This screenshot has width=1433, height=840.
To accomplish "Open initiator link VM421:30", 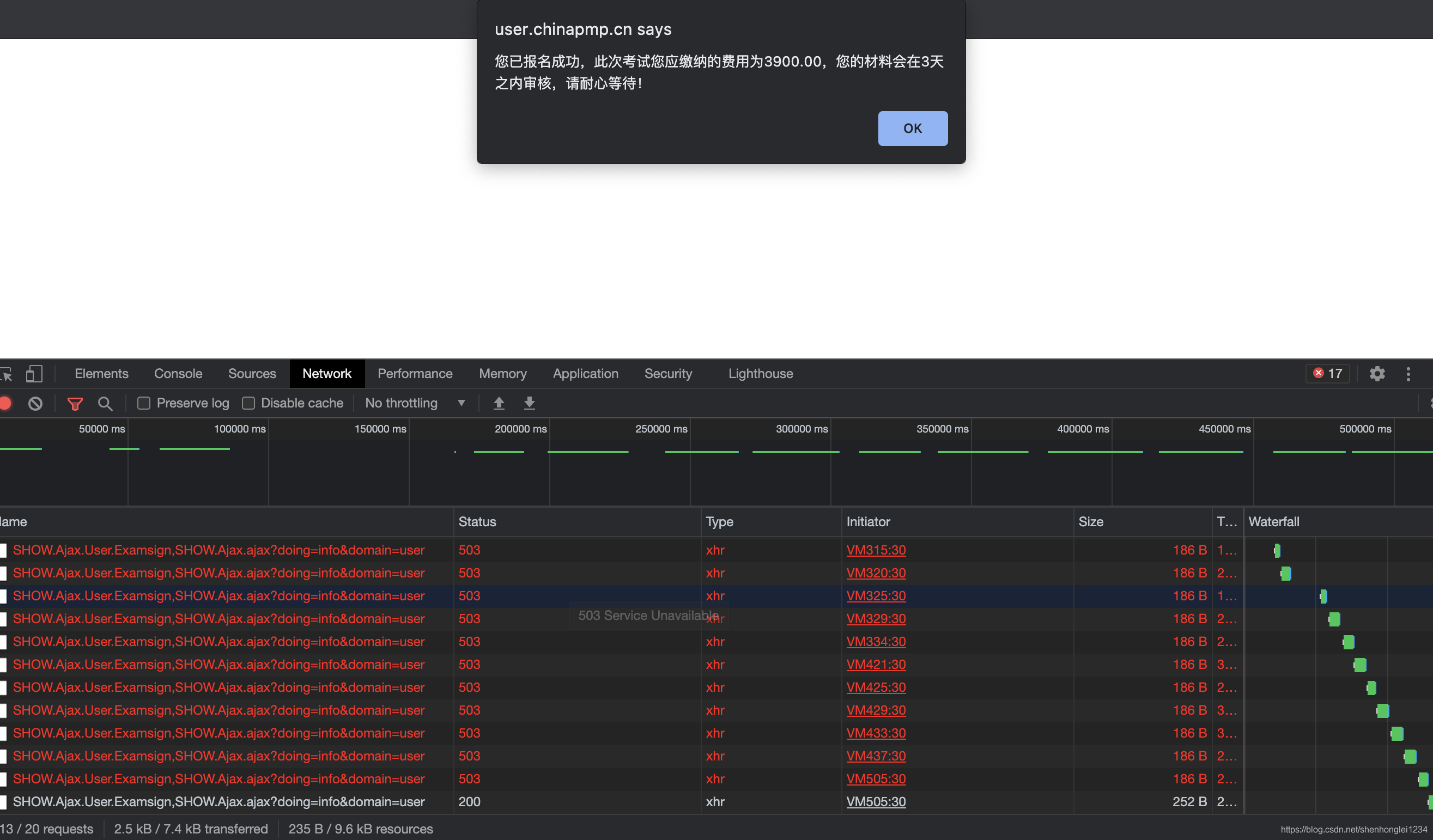I will (876, 665).
